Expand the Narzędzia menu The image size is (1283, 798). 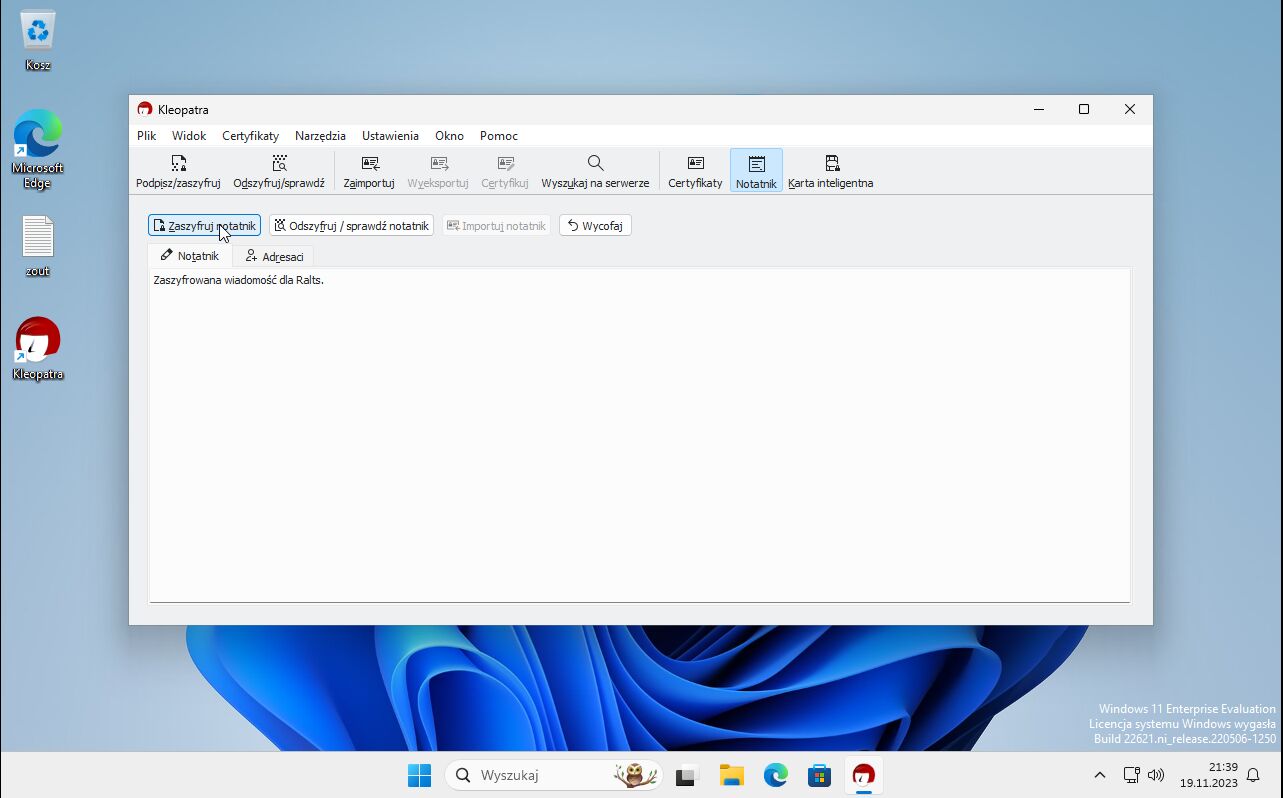pyautogui.click(x=320, y=136)
